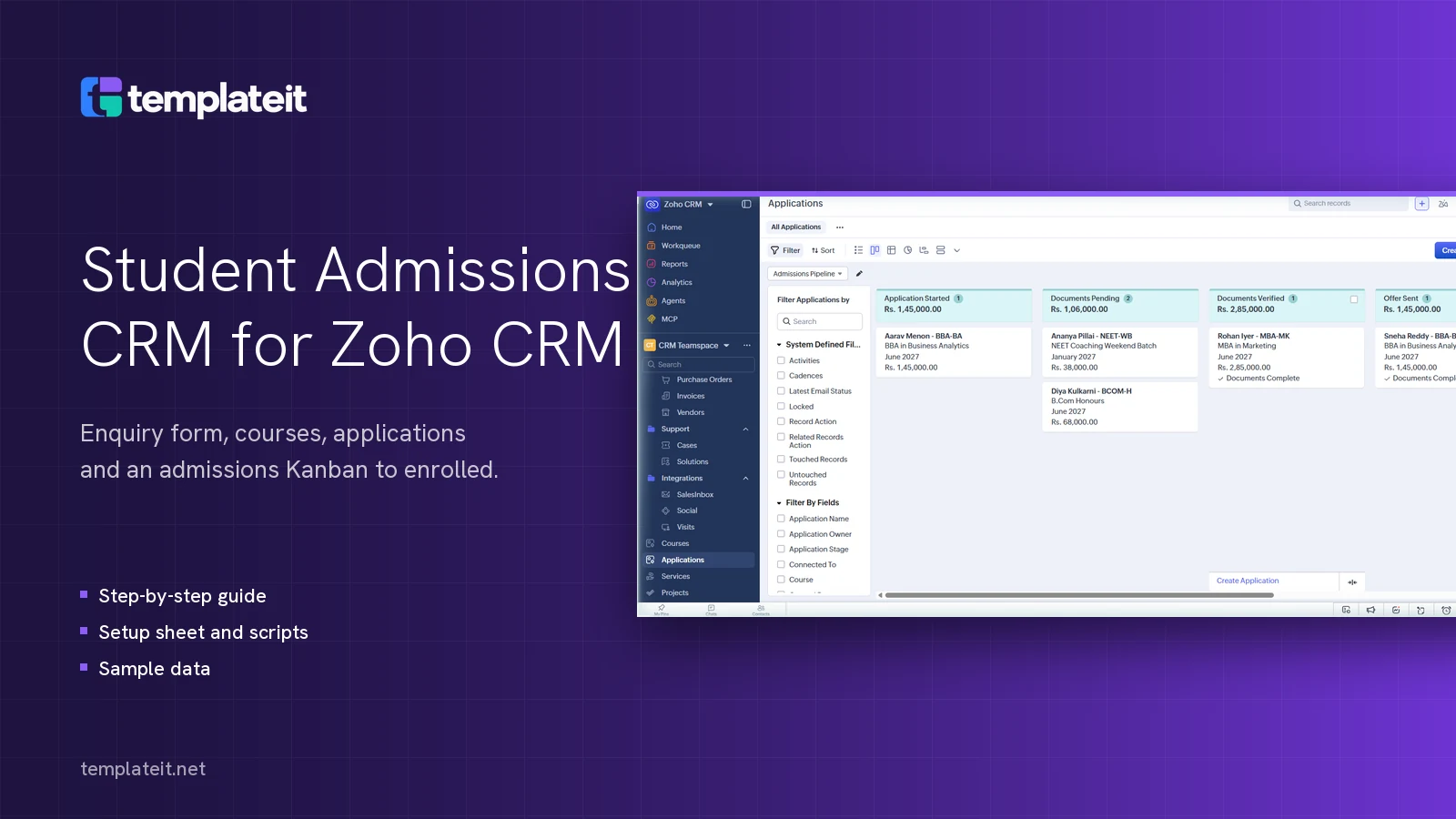Open Contacts in the bottom bar
Viewport: 1456px width, 819px height.
point(761,610)
